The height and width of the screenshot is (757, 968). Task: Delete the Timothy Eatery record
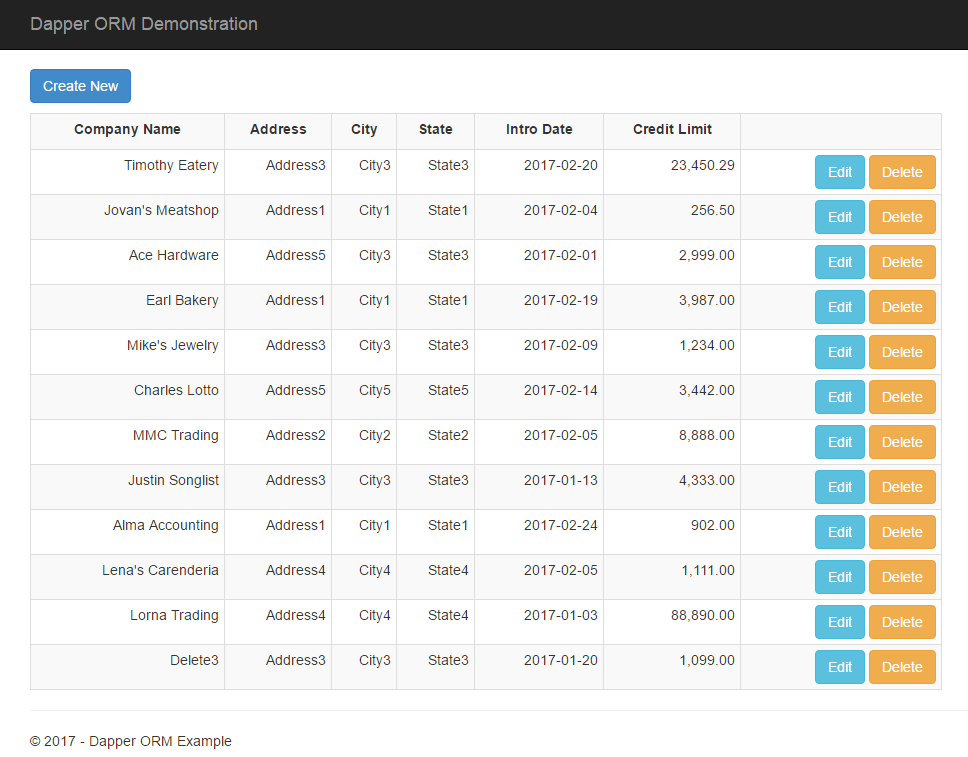pos(901,171)
